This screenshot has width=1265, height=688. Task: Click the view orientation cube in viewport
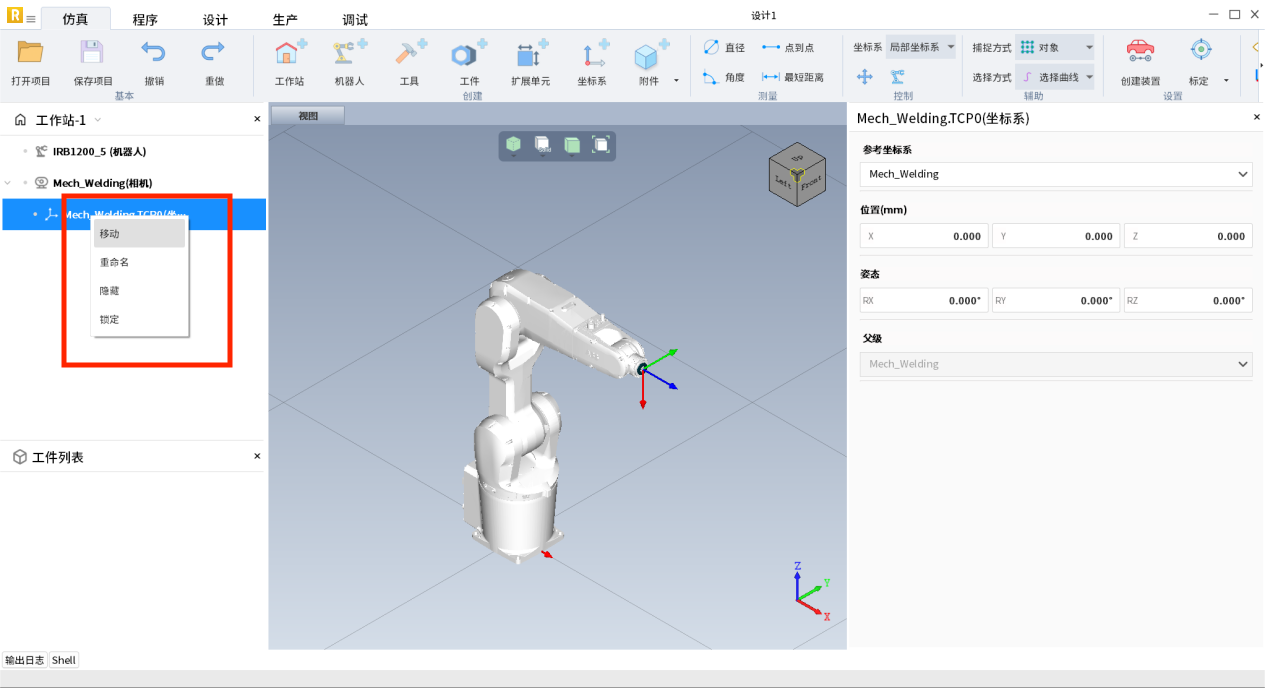(796, 176)
